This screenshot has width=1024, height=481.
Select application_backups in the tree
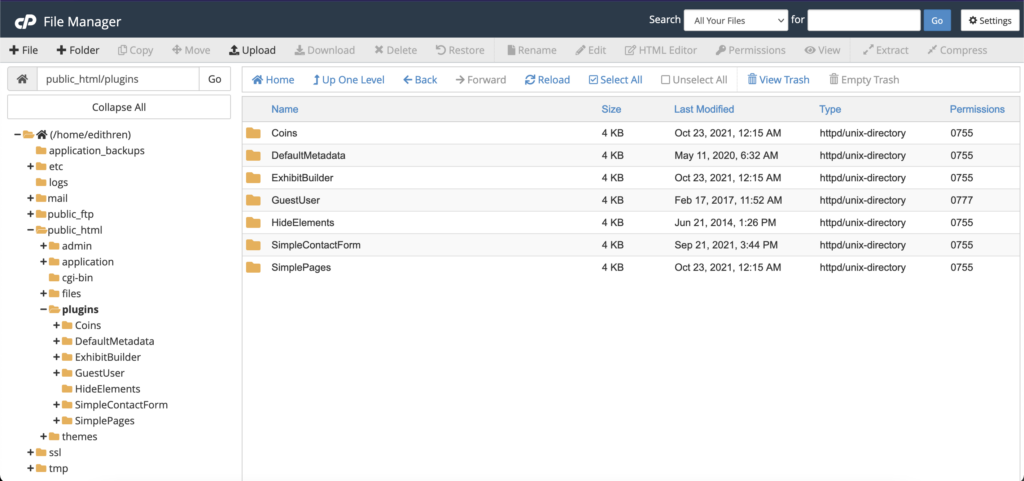(x=97, y=151)
